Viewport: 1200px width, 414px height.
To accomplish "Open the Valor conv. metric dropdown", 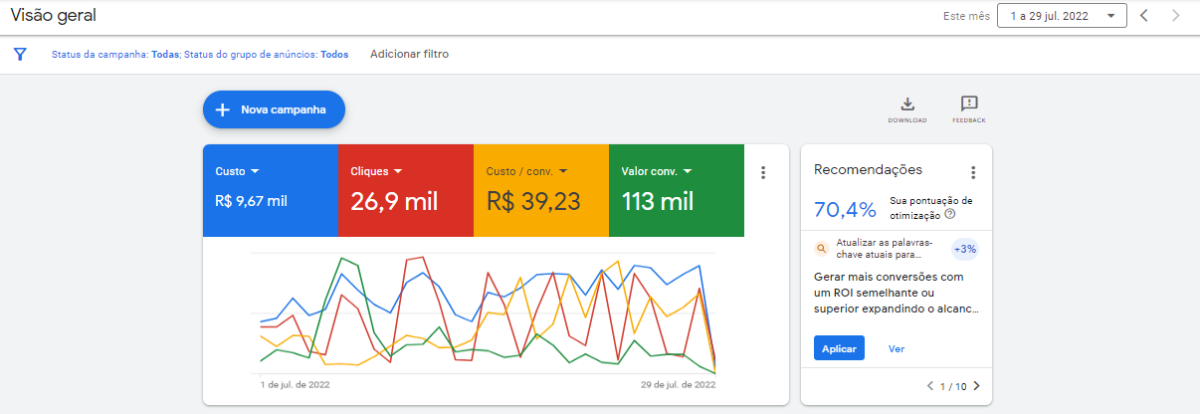I will (x=656, y=171).
